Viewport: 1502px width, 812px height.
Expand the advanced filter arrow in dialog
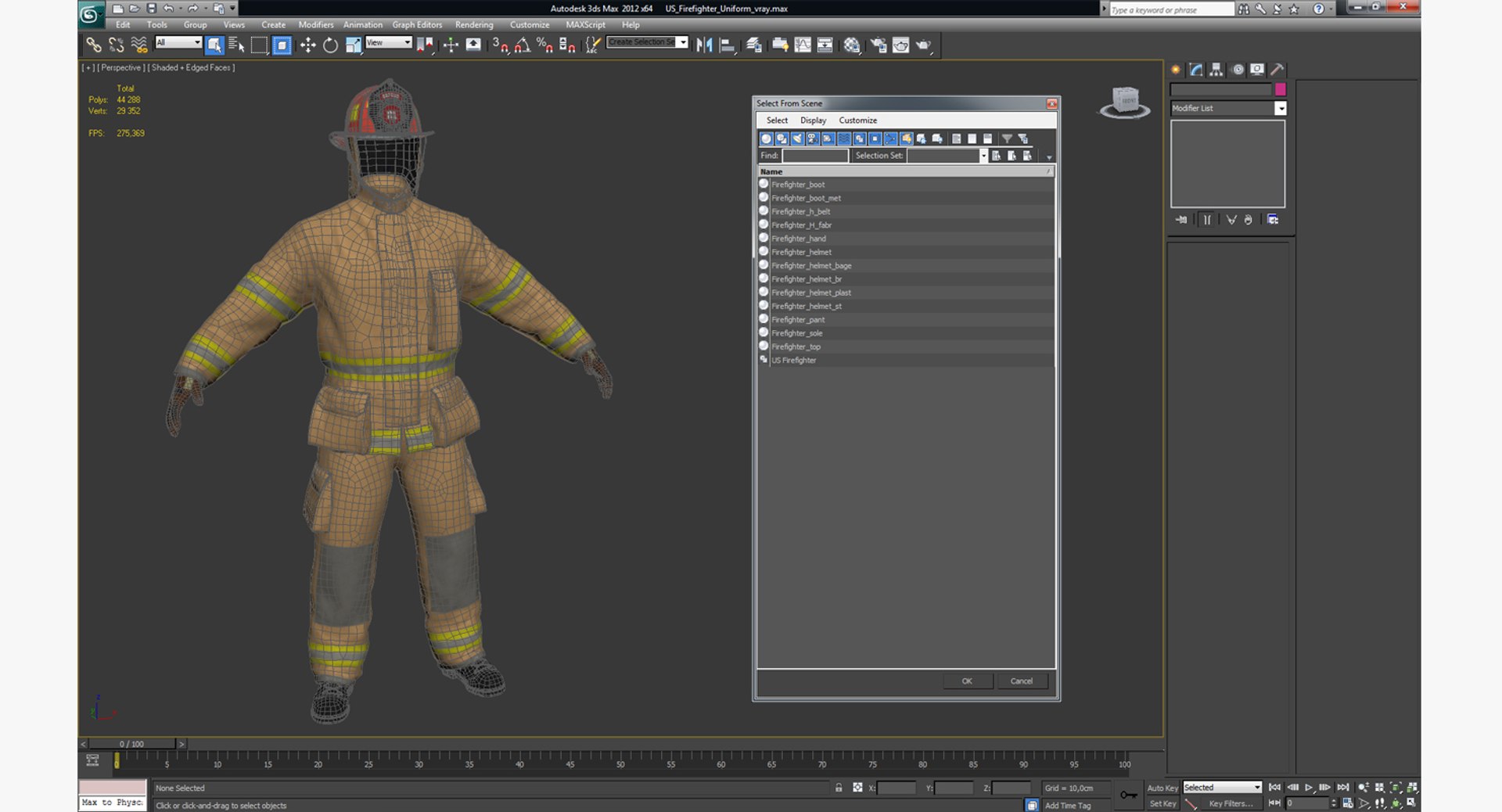(x=1049, y=157)
